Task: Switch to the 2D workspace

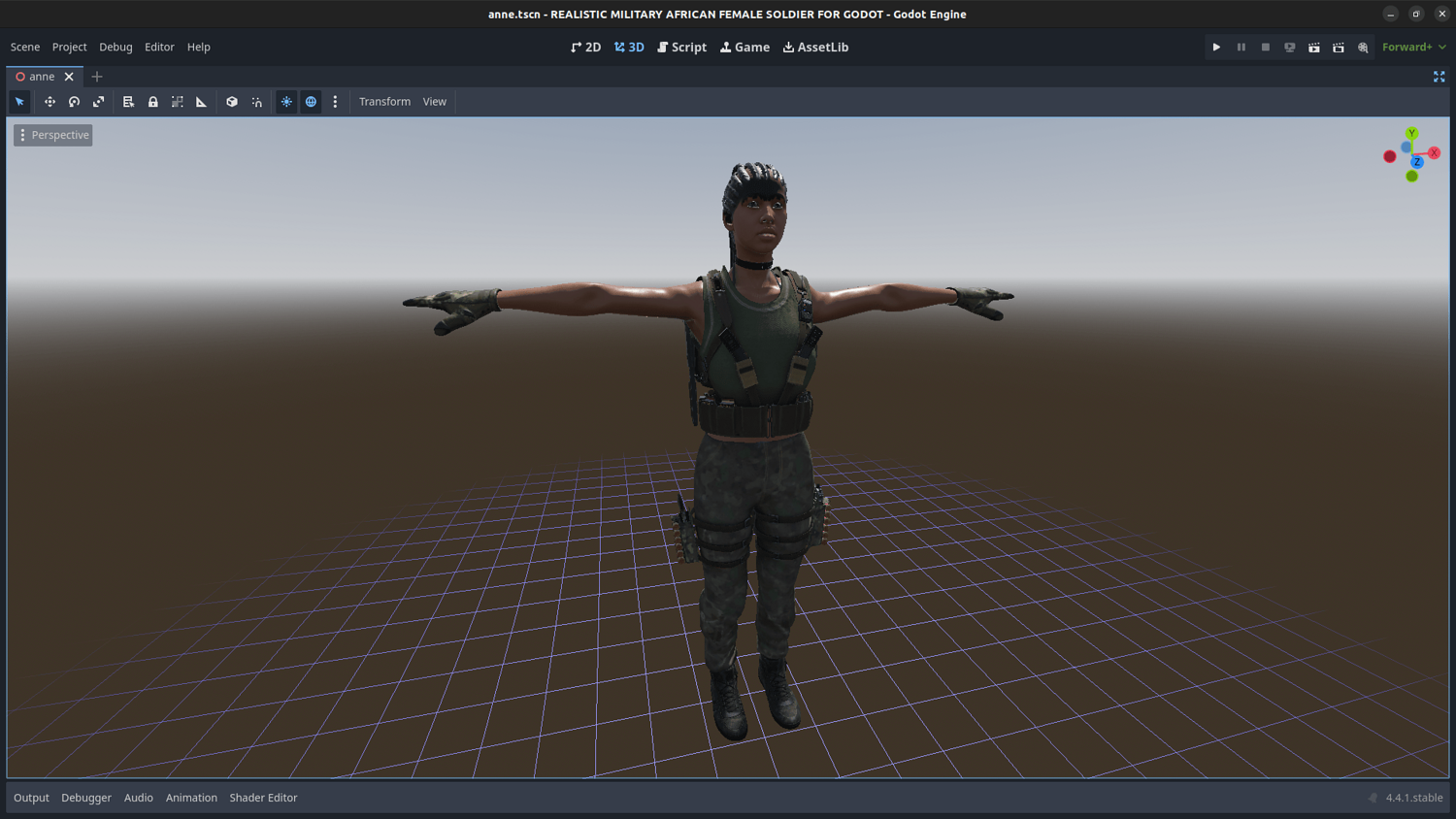Action: (x=585, y=47)
